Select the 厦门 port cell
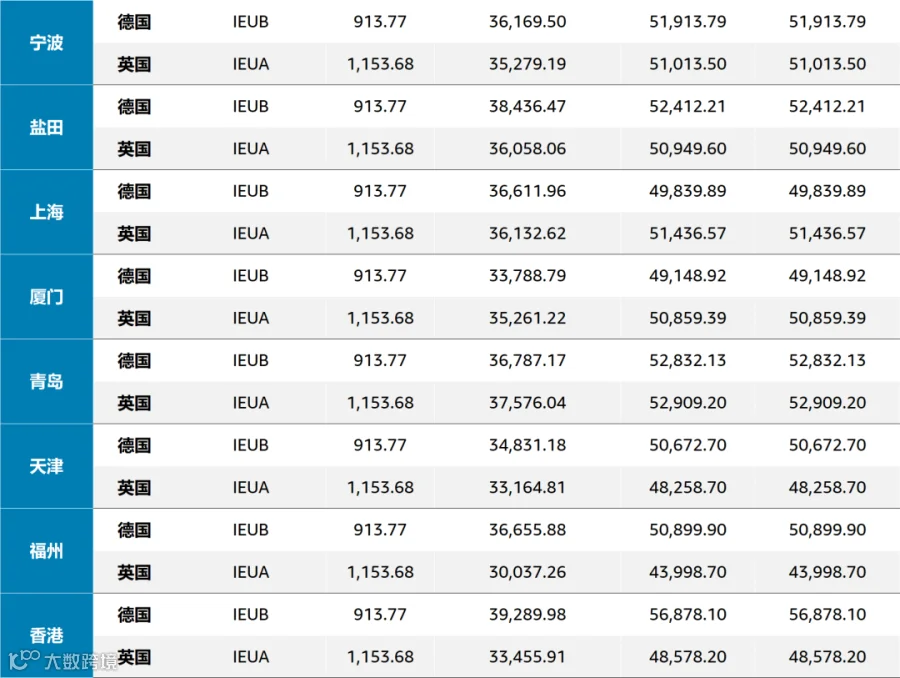The height and width of the screenshot is (678, 900). coord(46,297)
